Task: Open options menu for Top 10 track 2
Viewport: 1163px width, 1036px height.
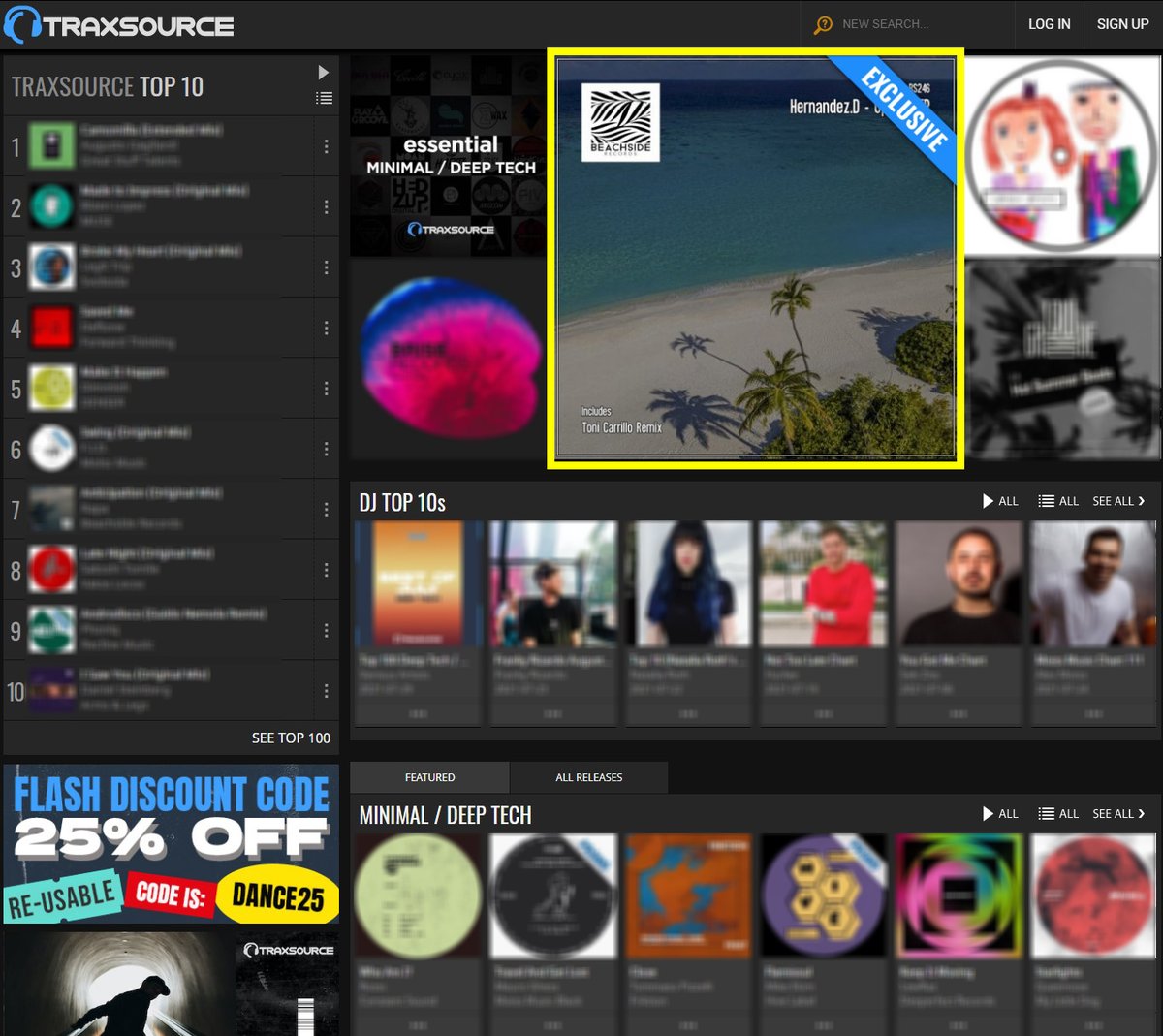Action: pos(326,207)
